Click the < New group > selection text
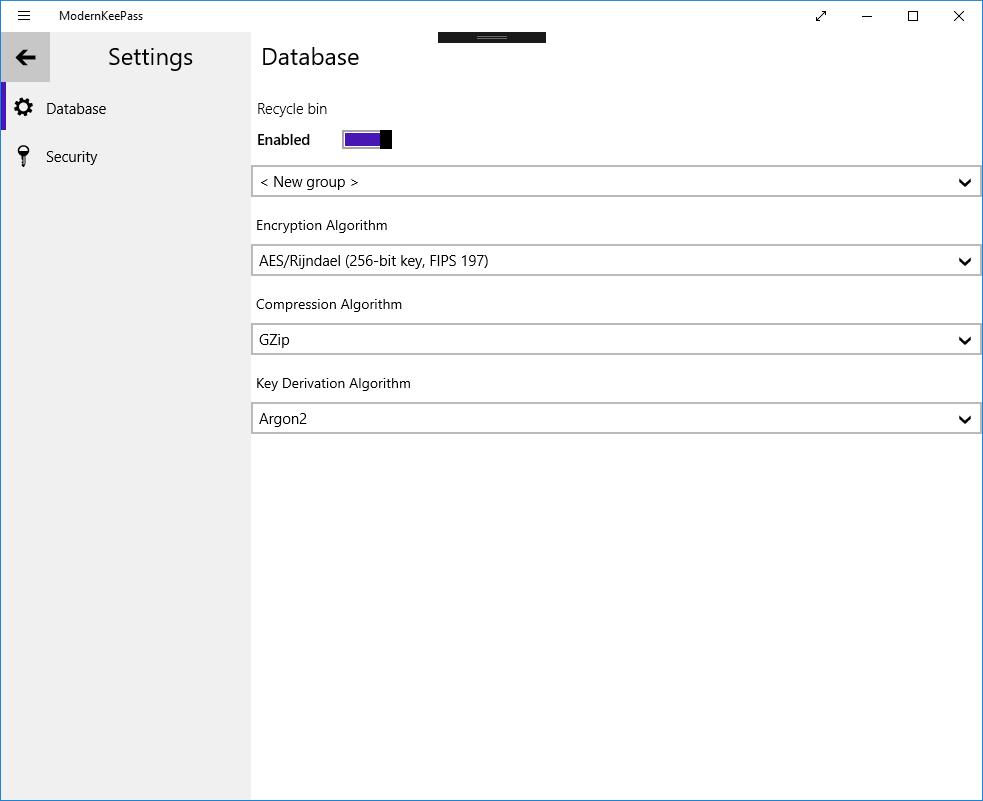 [308, 183]
